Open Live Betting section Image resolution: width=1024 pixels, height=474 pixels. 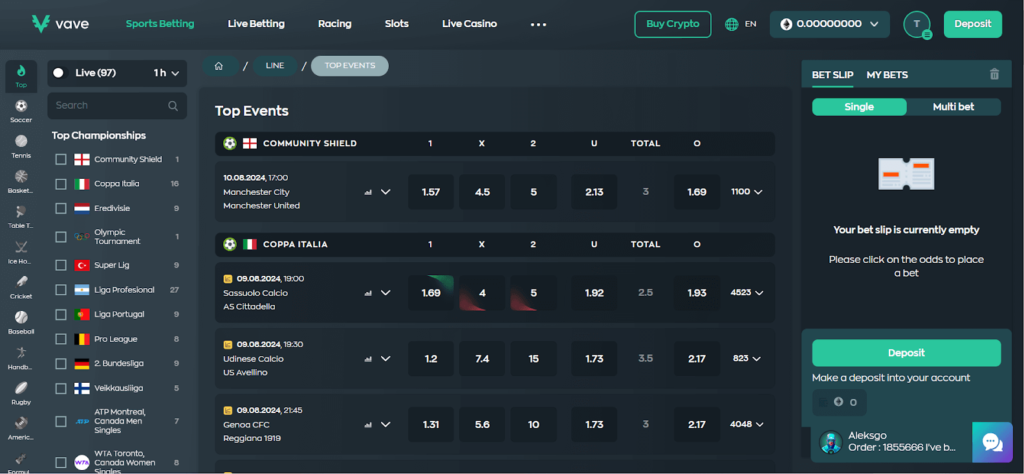point(256,24)
